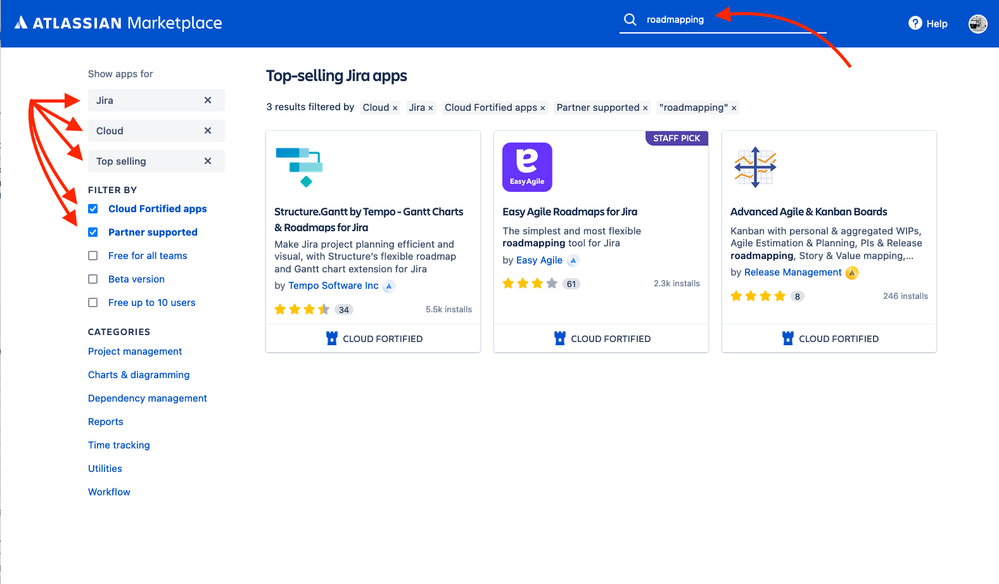Open the Easy Agile vendor link
Screen dimensions: 999x584
click(539, 260)
